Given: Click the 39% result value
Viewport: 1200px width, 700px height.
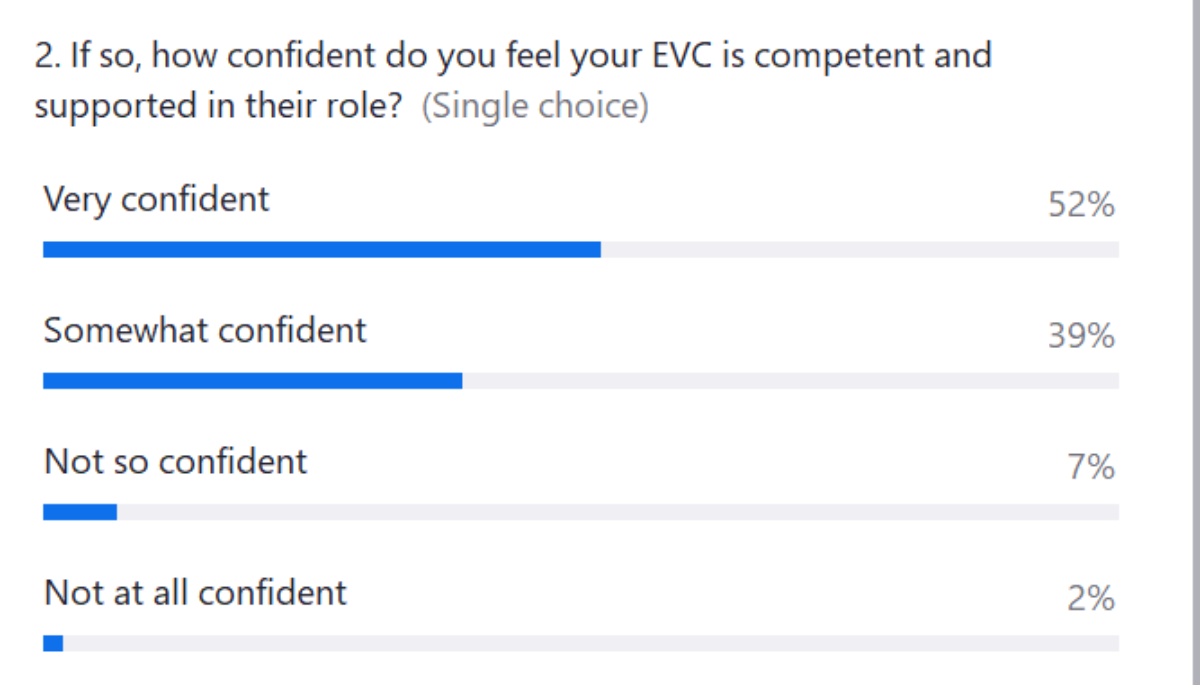Looking at the screenshot, I should click(x=1081, y=336).
